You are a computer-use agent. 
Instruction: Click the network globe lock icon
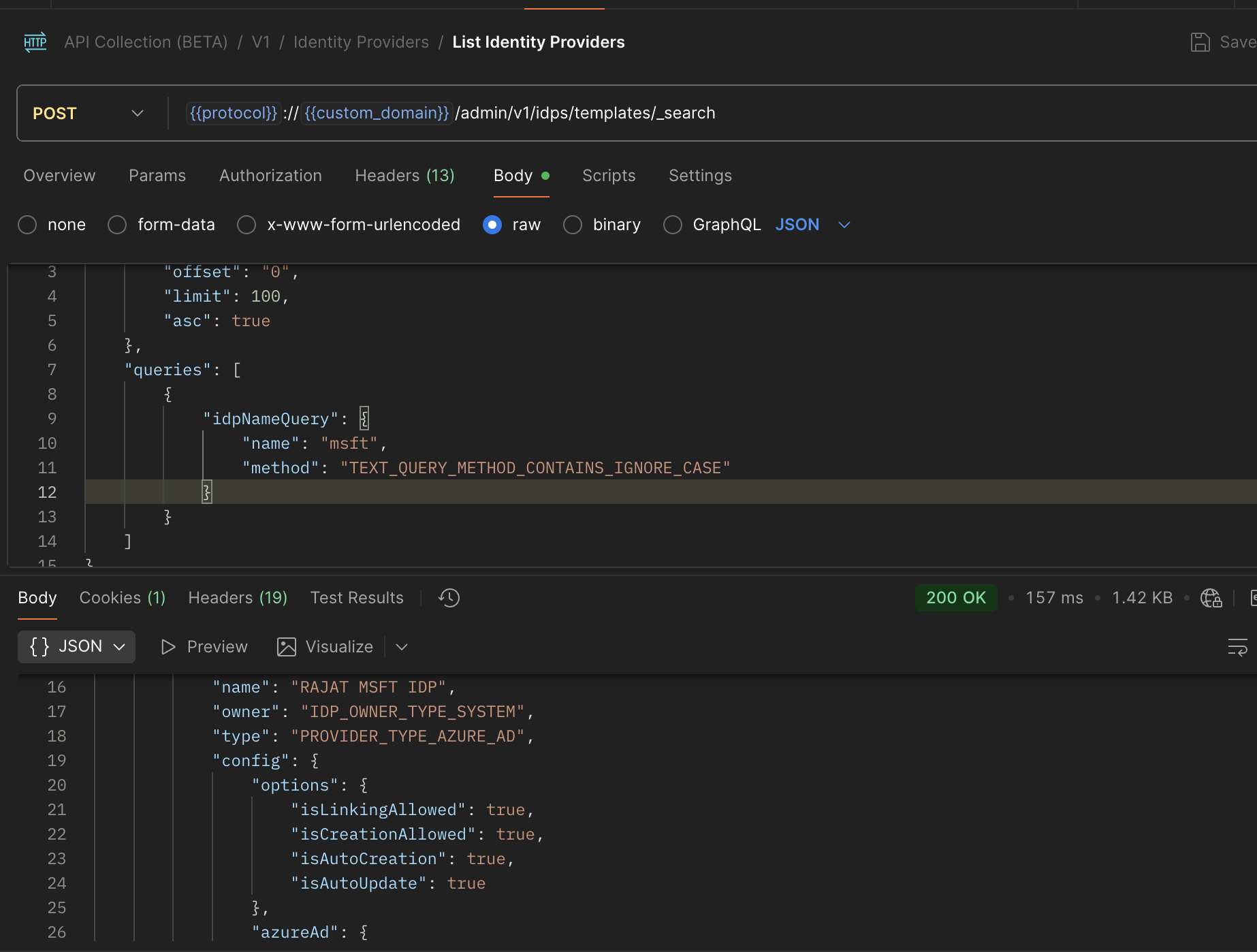(x=1211, y=598)
